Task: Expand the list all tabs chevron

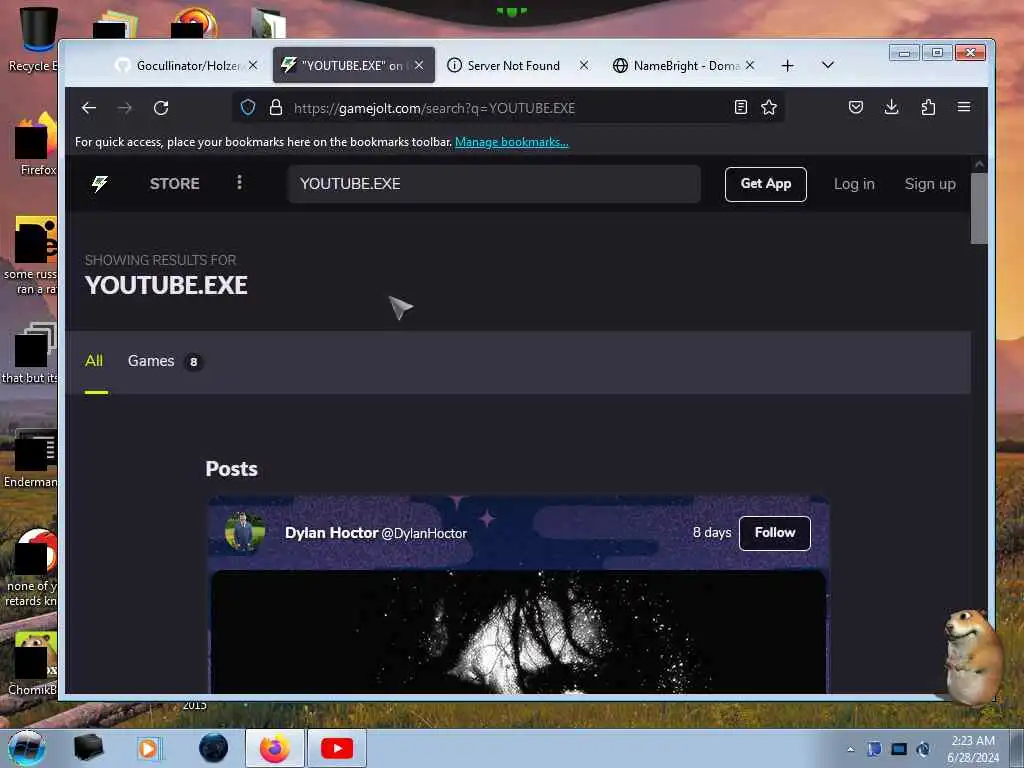Action: (x=827, y=65)
